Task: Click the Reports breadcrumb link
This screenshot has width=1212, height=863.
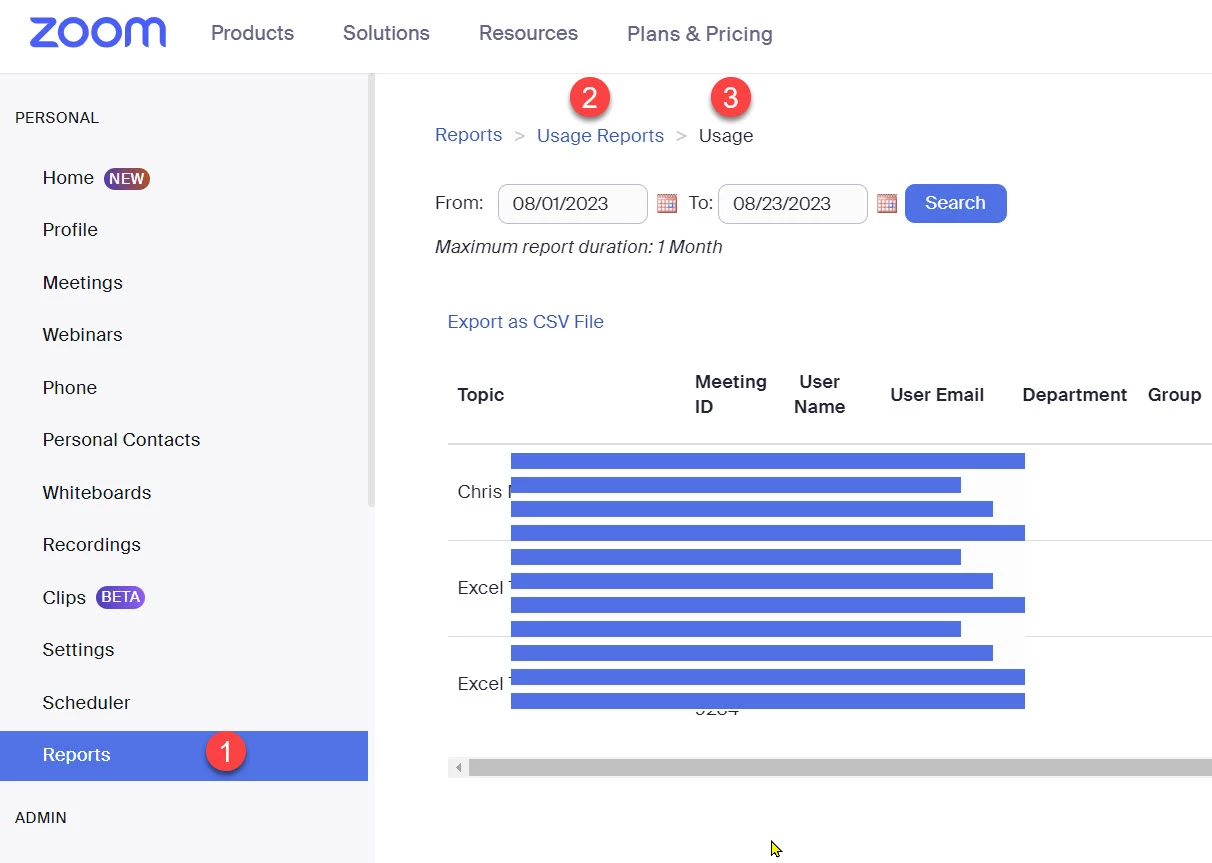Action: tap(468, 135)
